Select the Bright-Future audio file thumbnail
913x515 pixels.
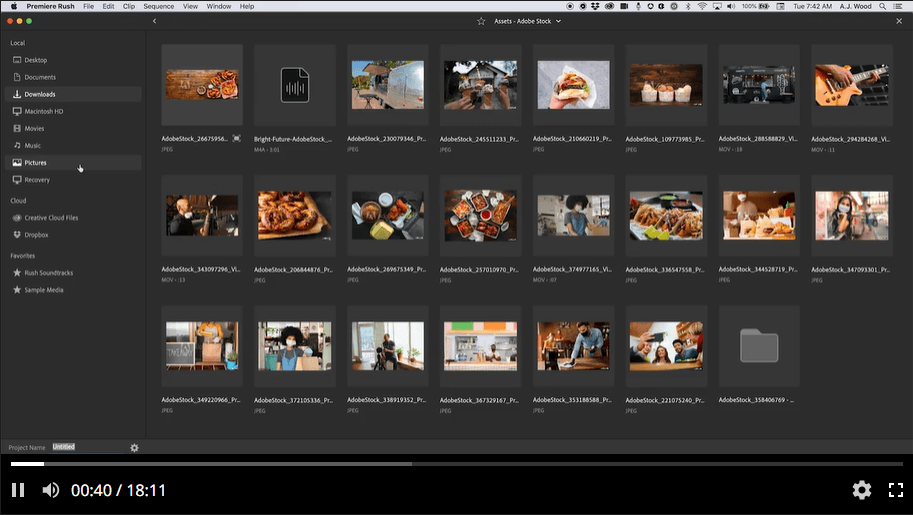pyautogui.click(x=294, y=84)
